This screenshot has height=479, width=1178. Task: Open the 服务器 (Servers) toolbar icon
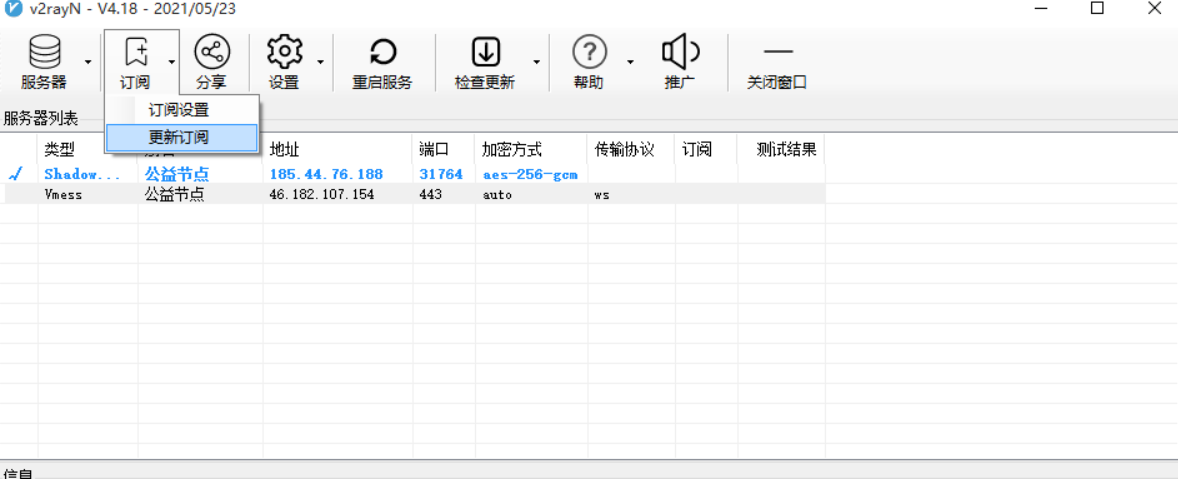pos(44,53)
